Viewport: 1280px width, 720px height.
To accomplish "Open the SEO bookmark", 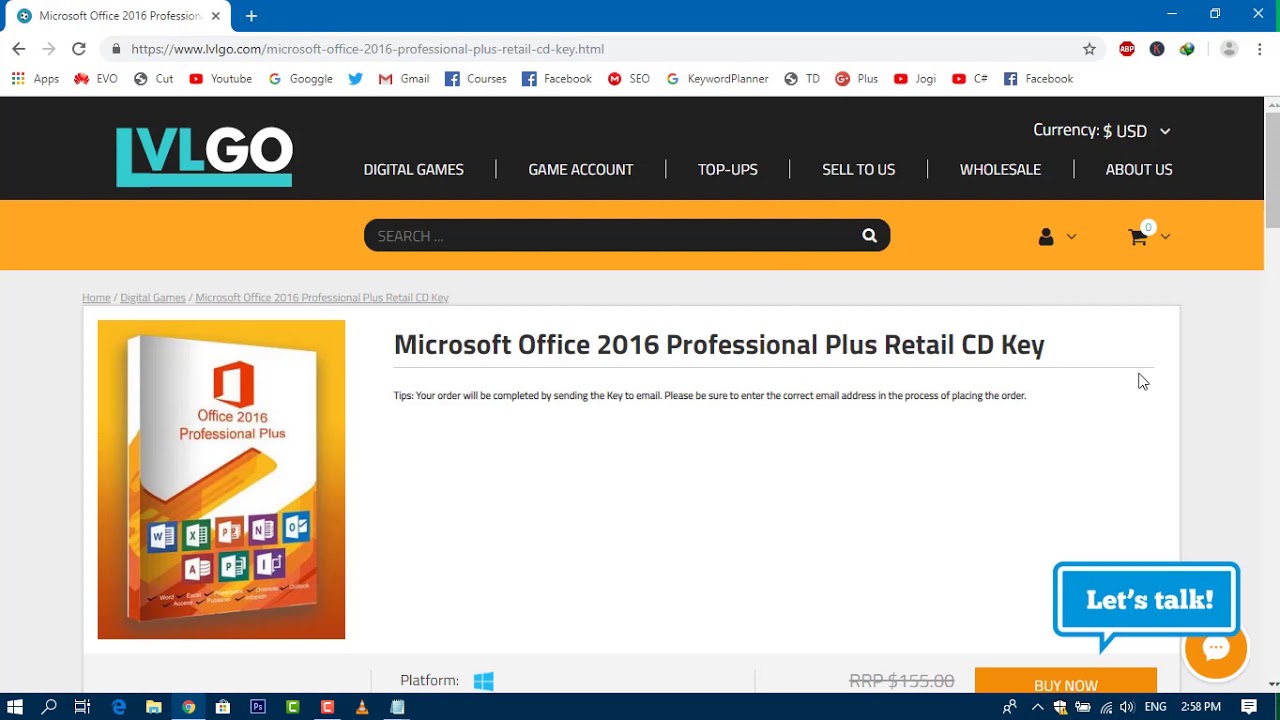I will pos(629,79).
